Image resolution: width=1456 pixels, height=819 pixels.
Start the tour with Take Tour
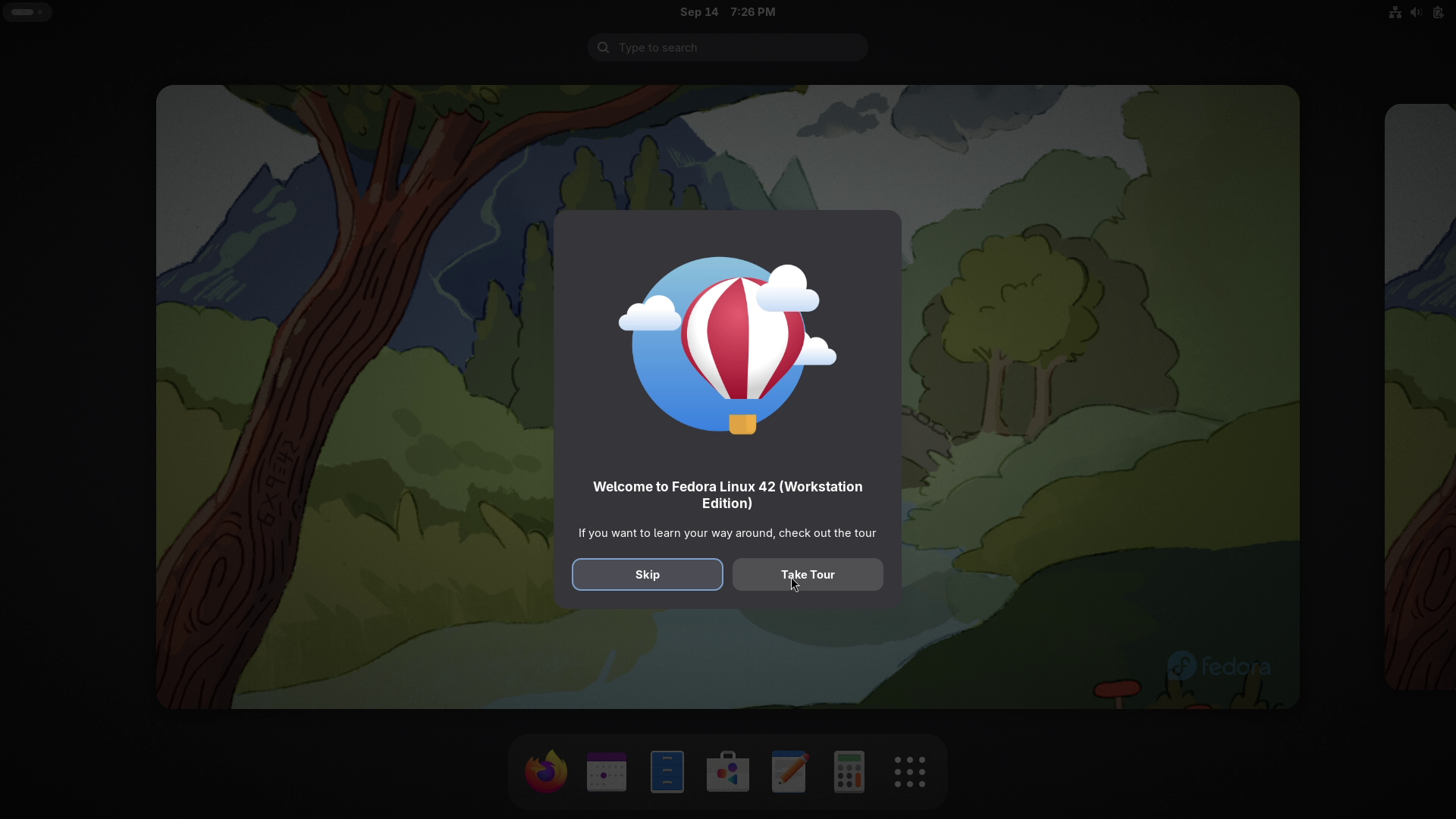pyautogui.click(x=808, y=575)
